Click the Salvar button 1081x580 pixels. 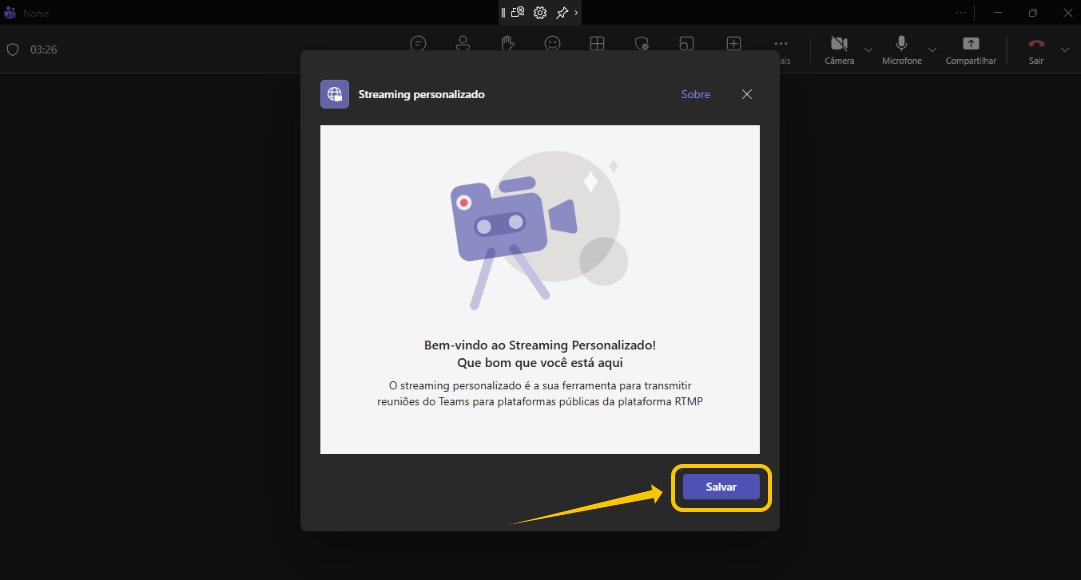point(721,487)
